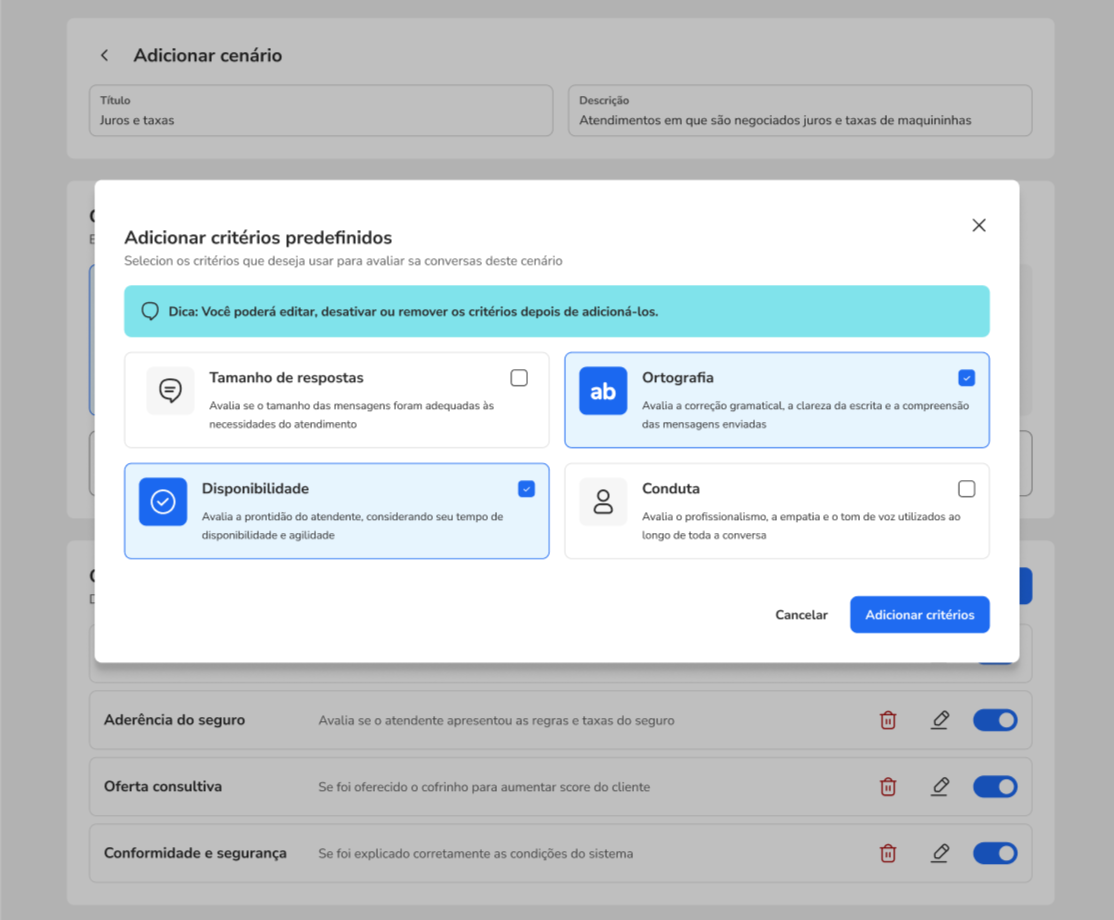Toggle off Oferta consultiva switch
Screen dimensions: 1114x920
click(995, 786)
